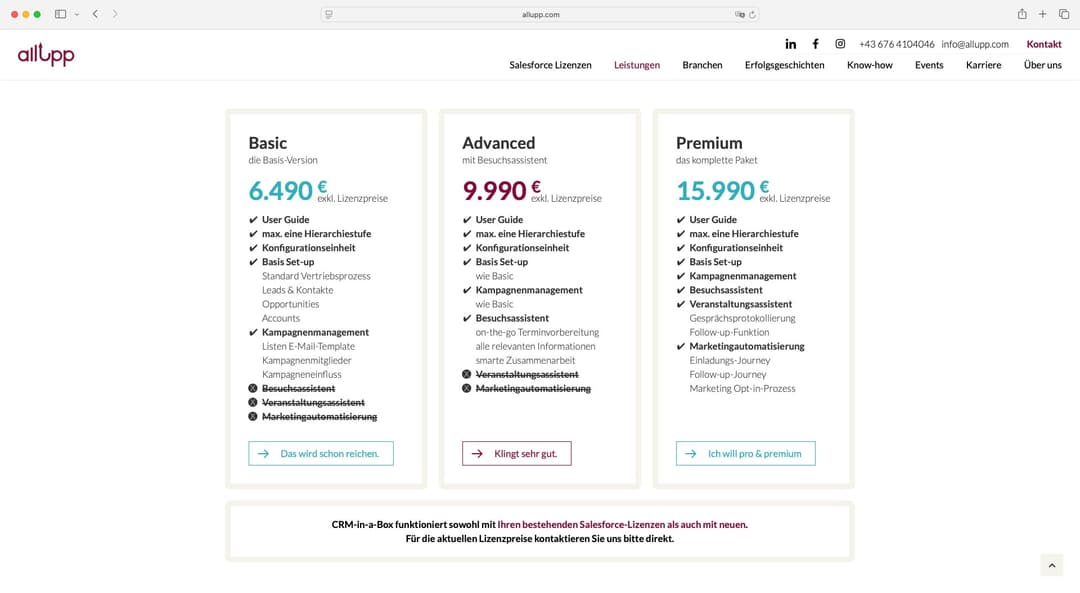
Task: Choose 'Ich will pro & premium' button
Action: point(746,453)
